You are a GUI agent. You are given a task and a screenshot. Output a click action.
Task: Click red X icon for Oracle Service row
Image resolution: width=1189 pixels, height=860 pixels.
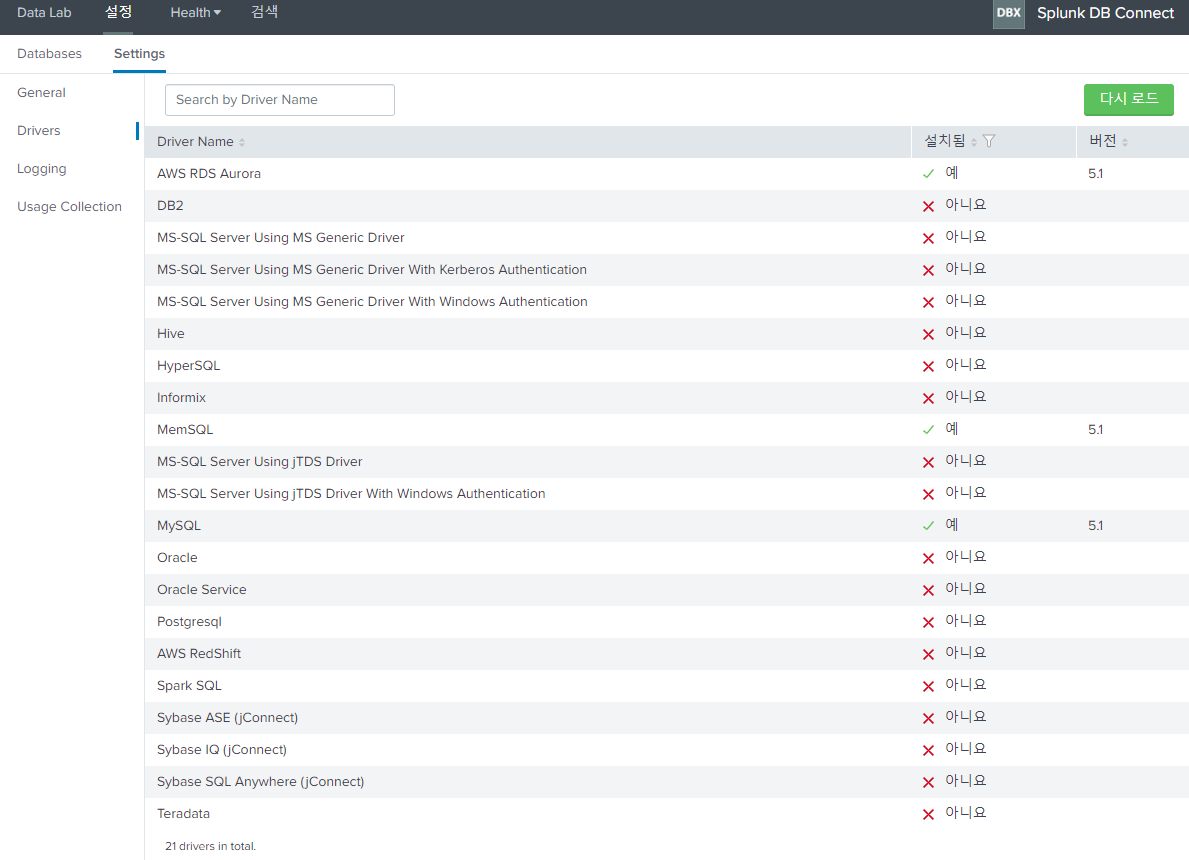tap(928, 590)
